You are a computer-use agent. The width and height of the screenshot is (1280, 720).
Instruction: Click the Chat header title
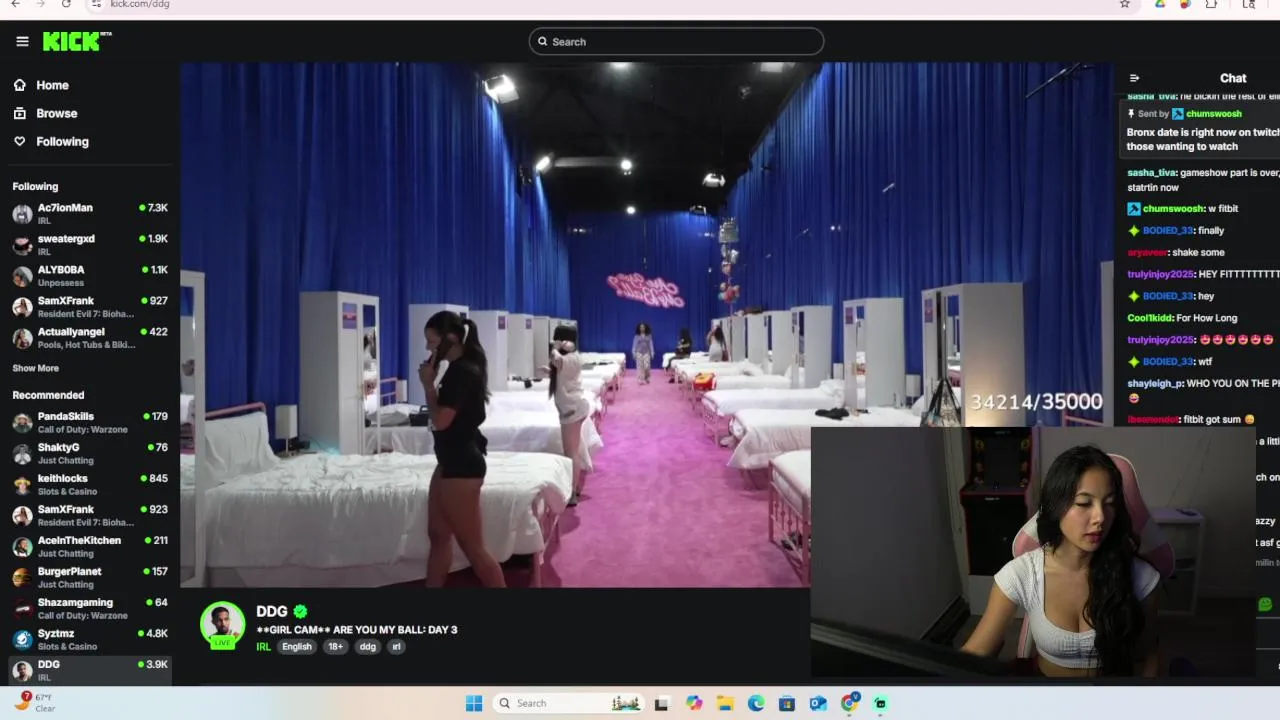click(x=1233, y=78)
